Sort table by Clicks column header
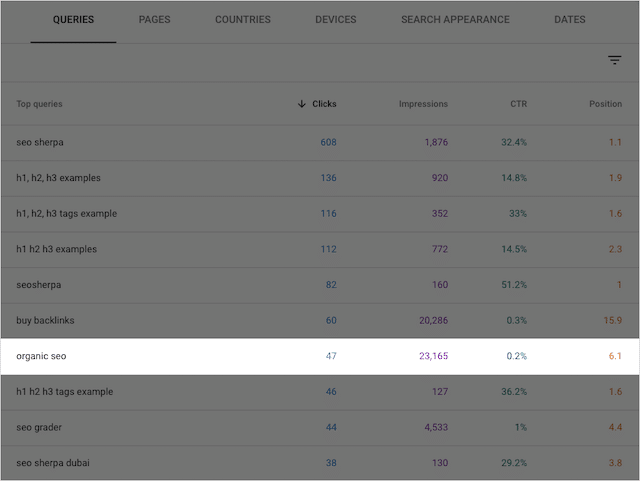Screen dimensions: 640x481 [324, 104]
